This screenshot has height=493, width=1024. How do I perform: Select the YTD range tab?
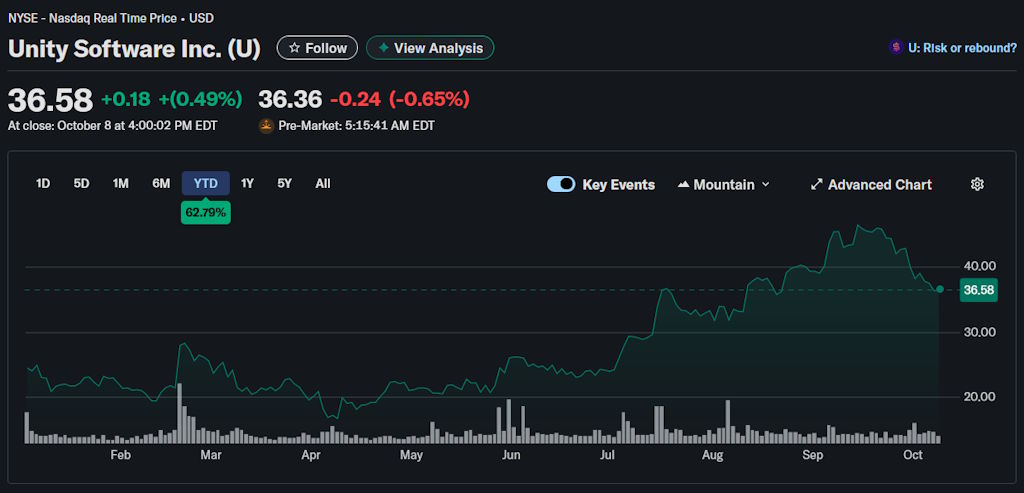[205, 183]
